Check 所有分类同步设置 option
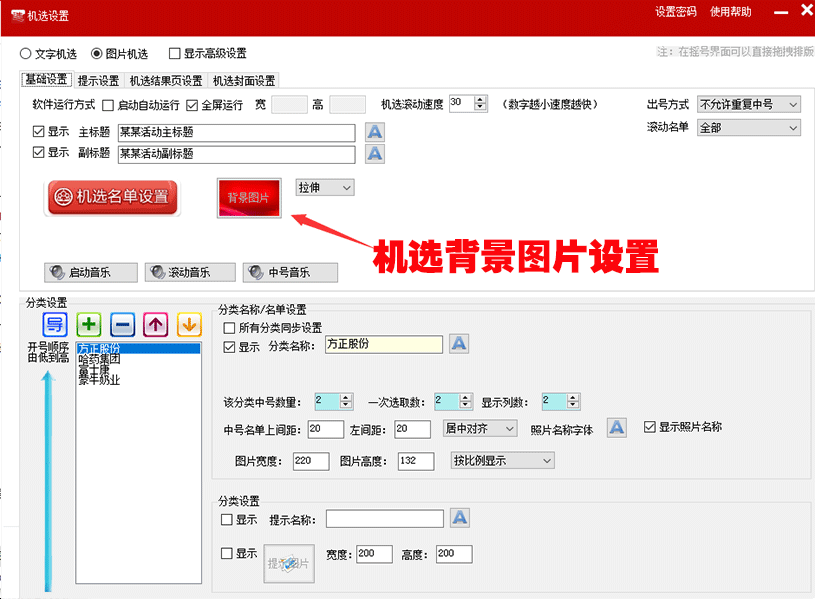815x599 pixels. (230, 328)
